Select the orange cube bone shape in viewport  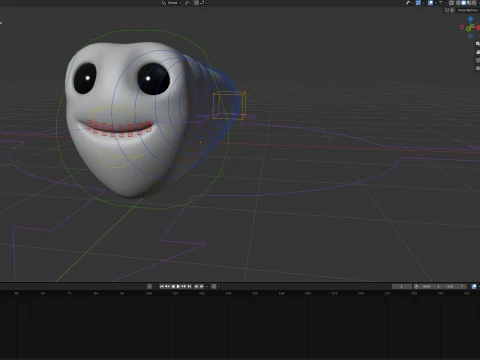229,105
